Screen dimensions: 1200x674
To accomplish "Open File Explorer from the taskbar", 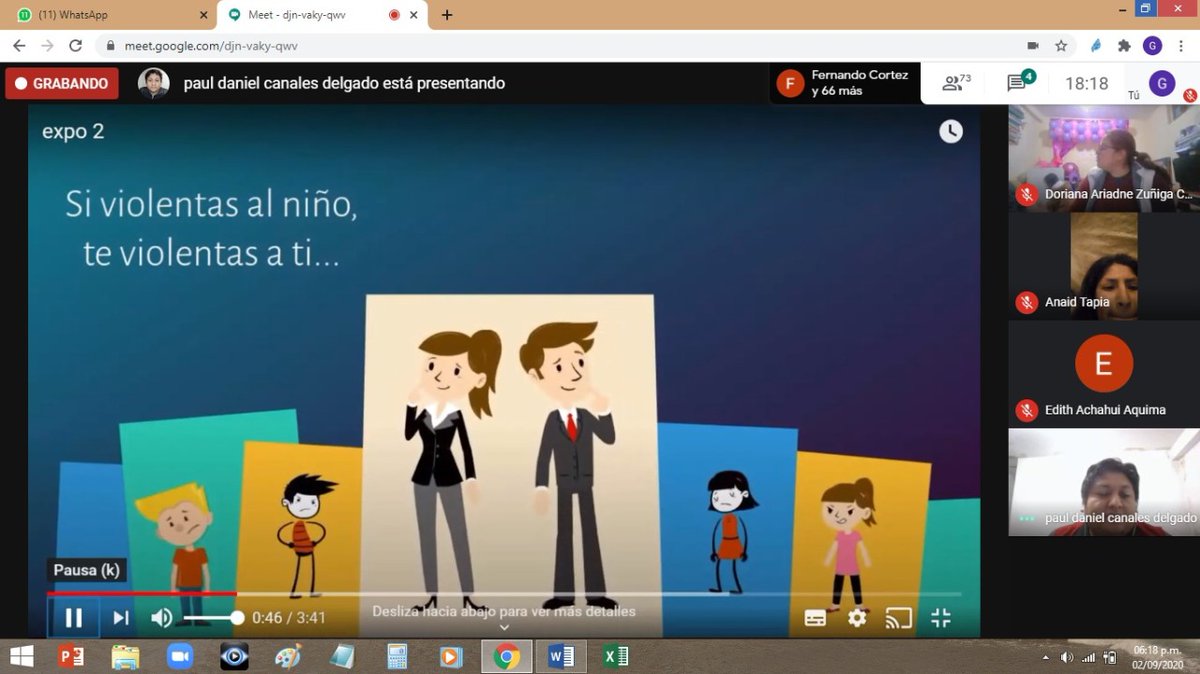I will point(125,656).
